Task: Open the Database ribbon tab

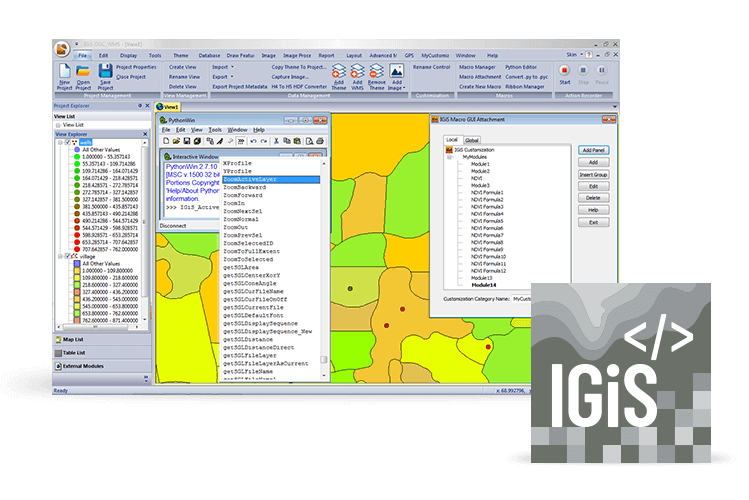Action: coord(209,55)
